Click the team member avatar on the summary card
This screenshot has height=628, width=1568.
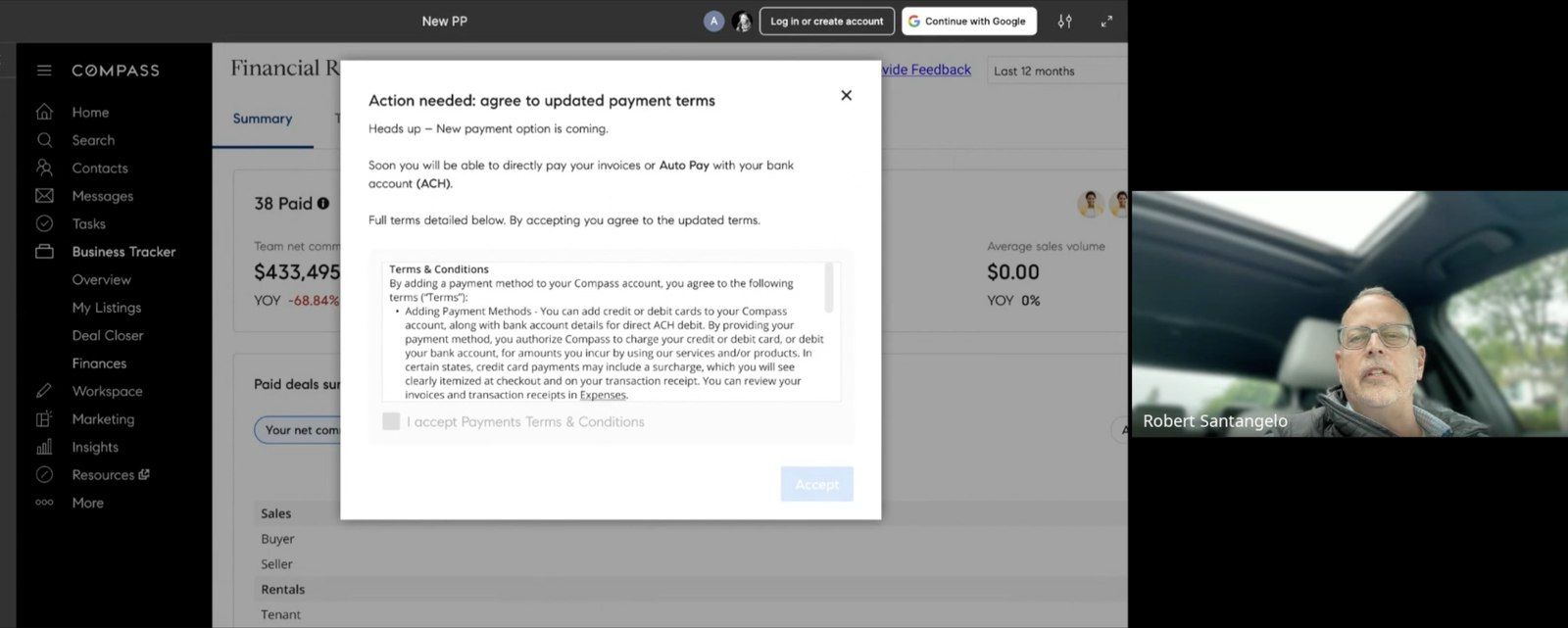point(1090,204)
